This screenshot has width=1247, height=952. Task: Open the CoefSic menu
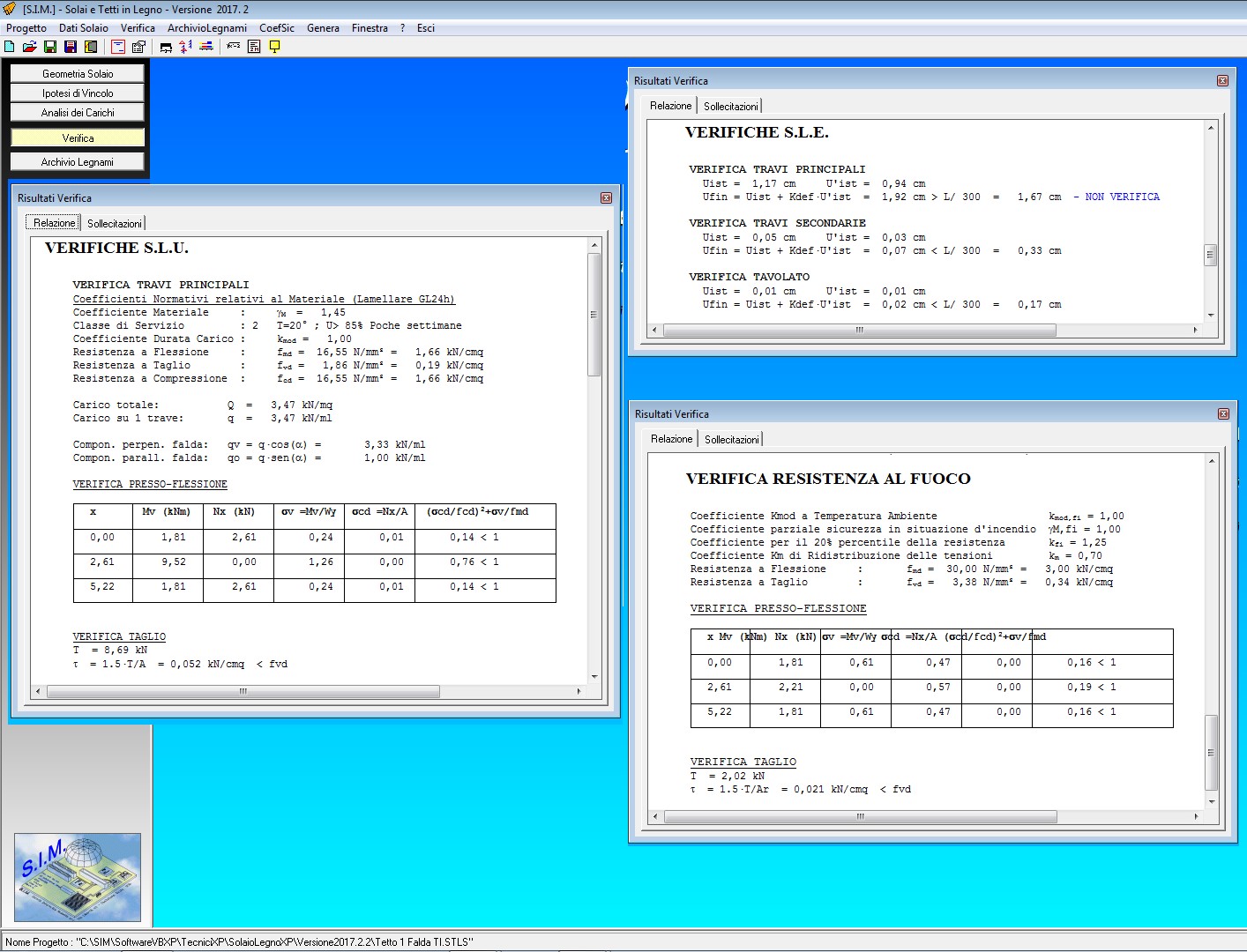[x=277, y=28]
